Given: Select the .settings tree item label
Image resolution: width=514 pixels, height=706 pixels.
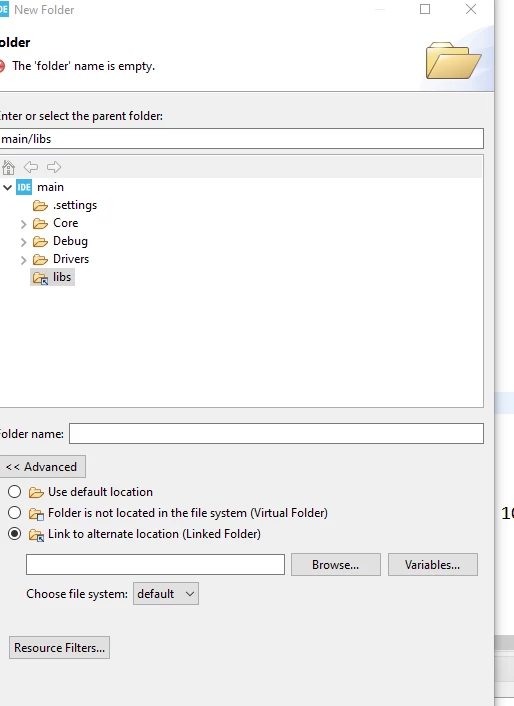Looking at the screenshot, I should point(75,205).
